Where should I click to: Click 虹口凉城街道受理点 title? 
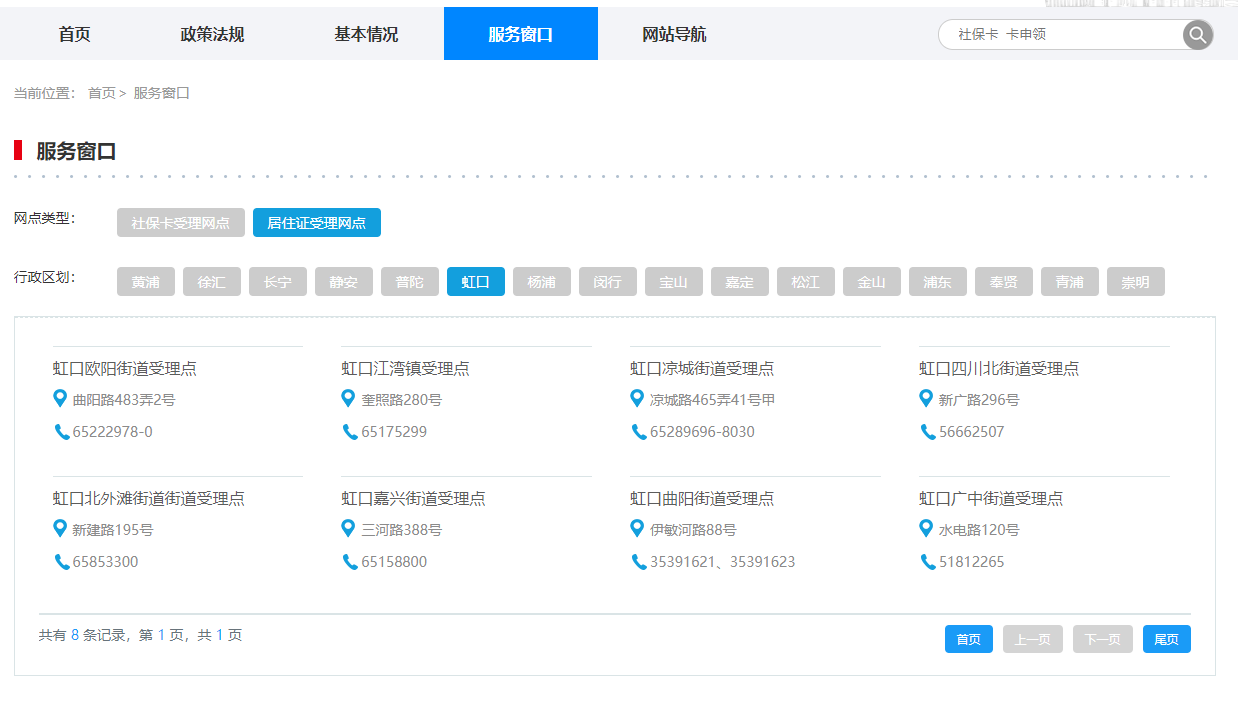pos(702,368)
